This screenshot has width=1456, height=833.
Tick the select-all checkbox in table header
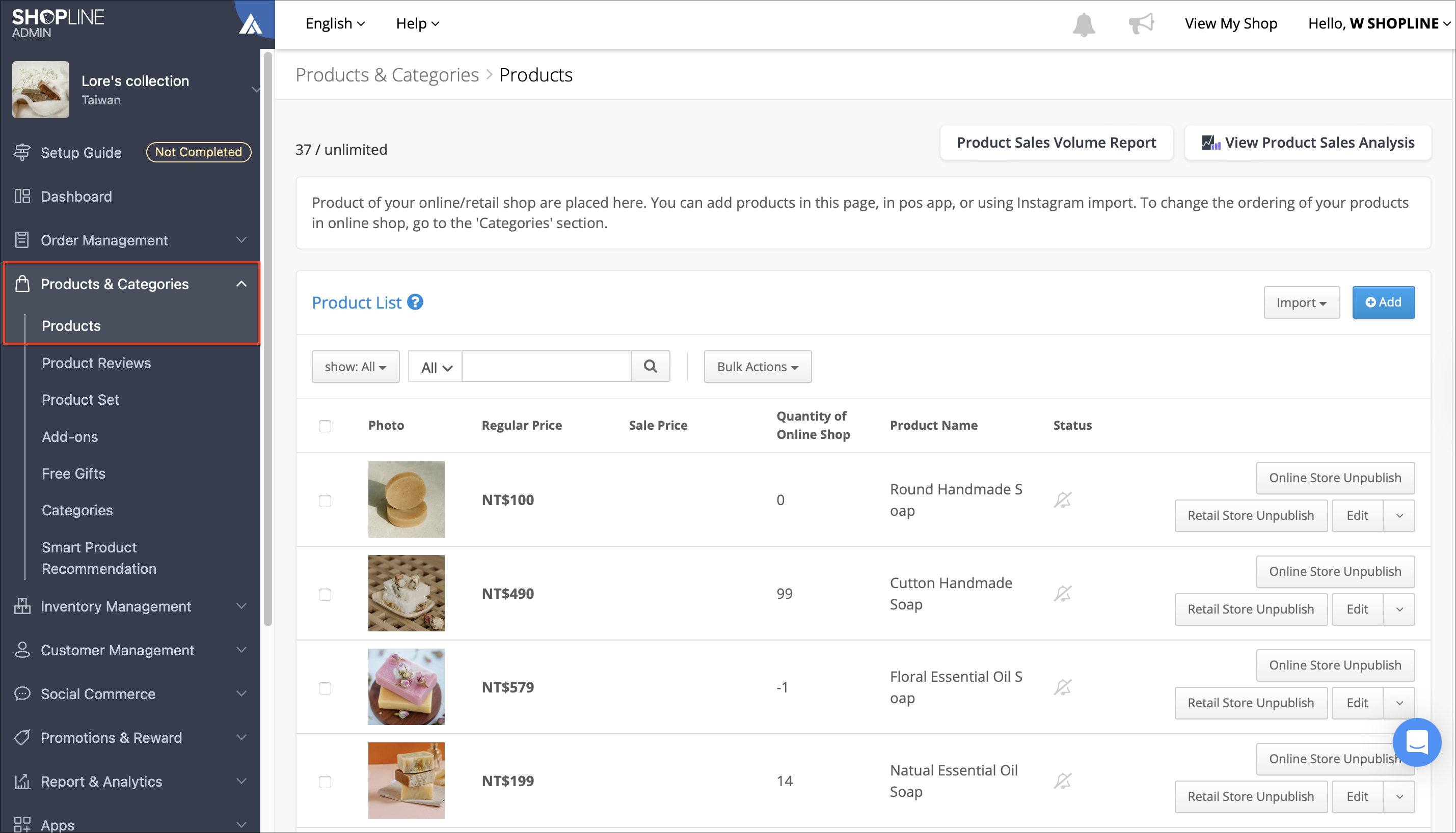[325, 426]
